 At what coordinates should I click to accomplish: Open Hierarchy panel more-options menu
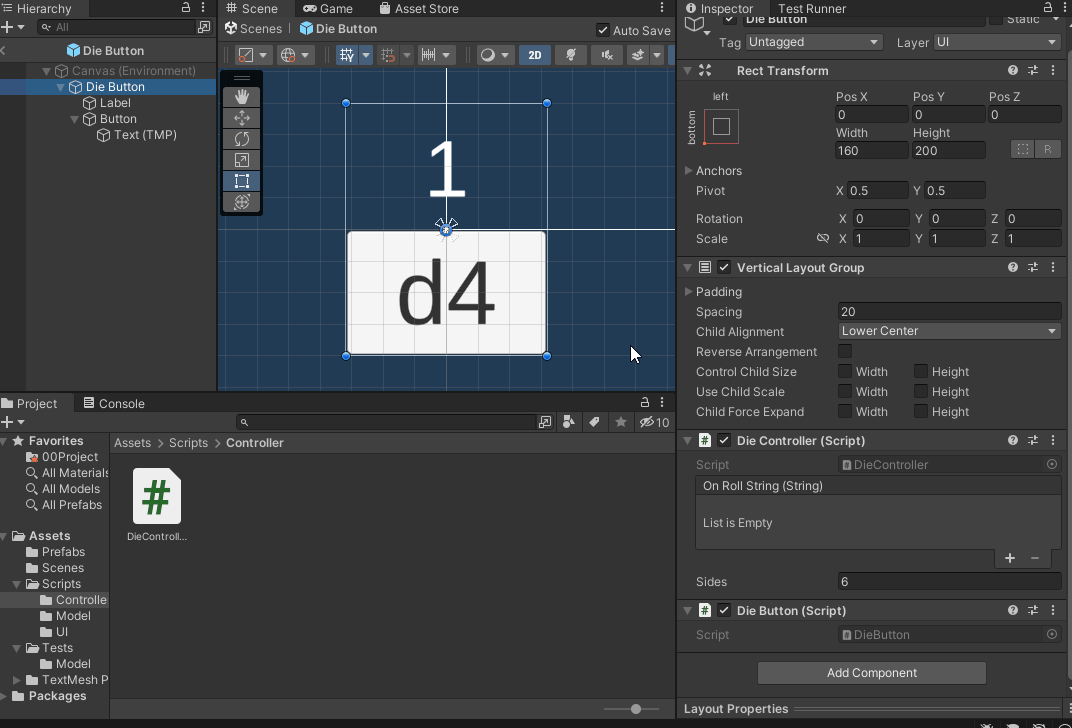pyautogui.click(x=203, y=8)
